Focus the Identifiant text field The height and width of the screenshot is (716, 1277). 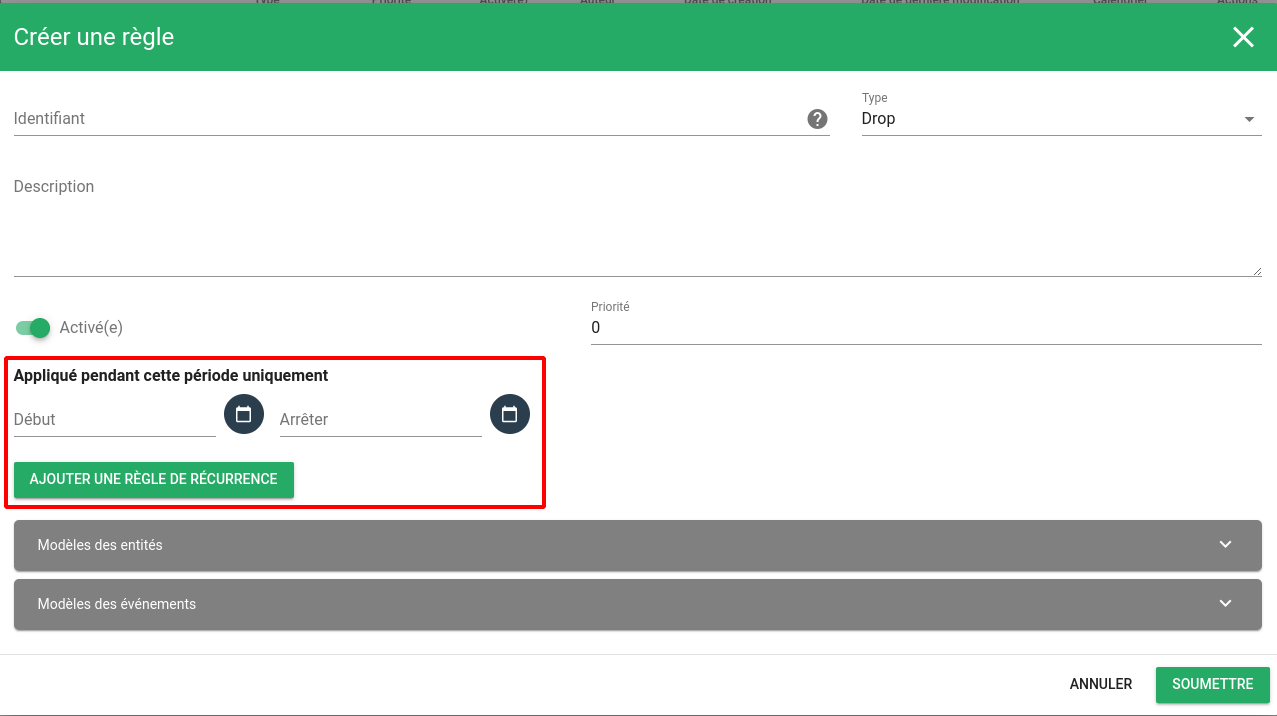400,119
